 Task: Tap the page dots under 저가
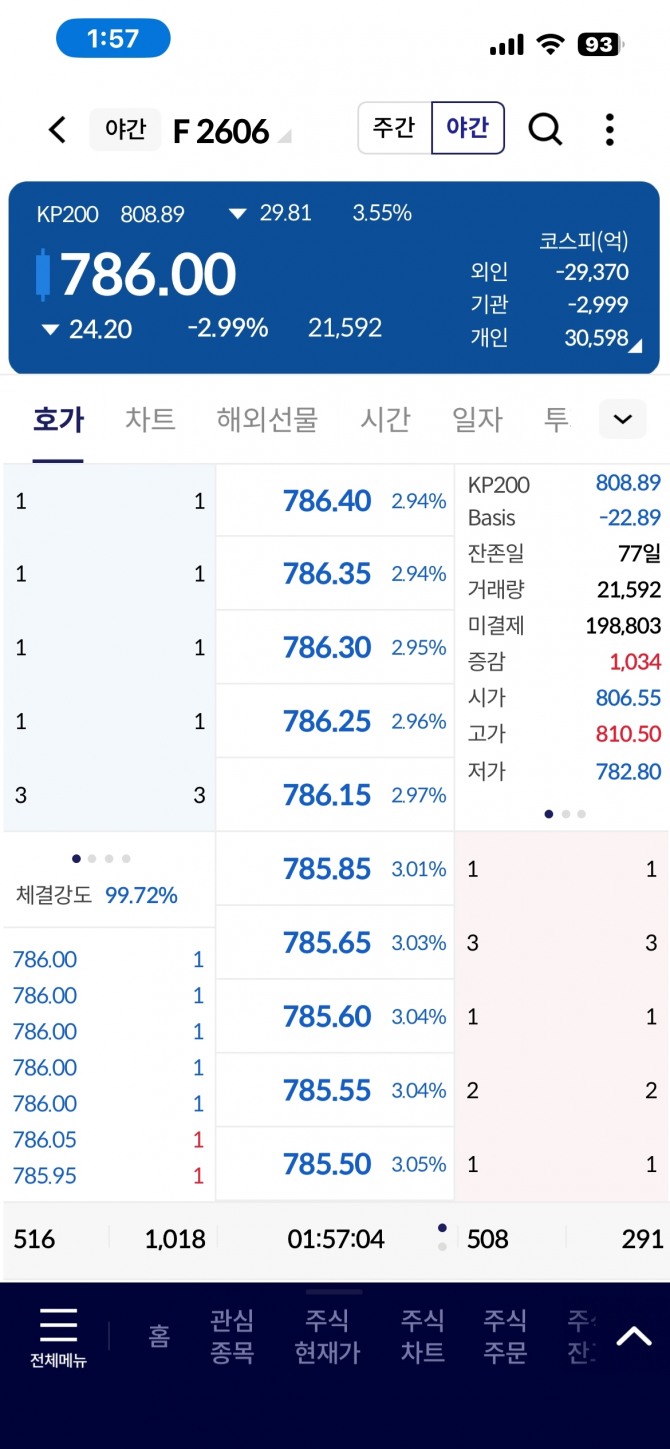coord(565,814)
